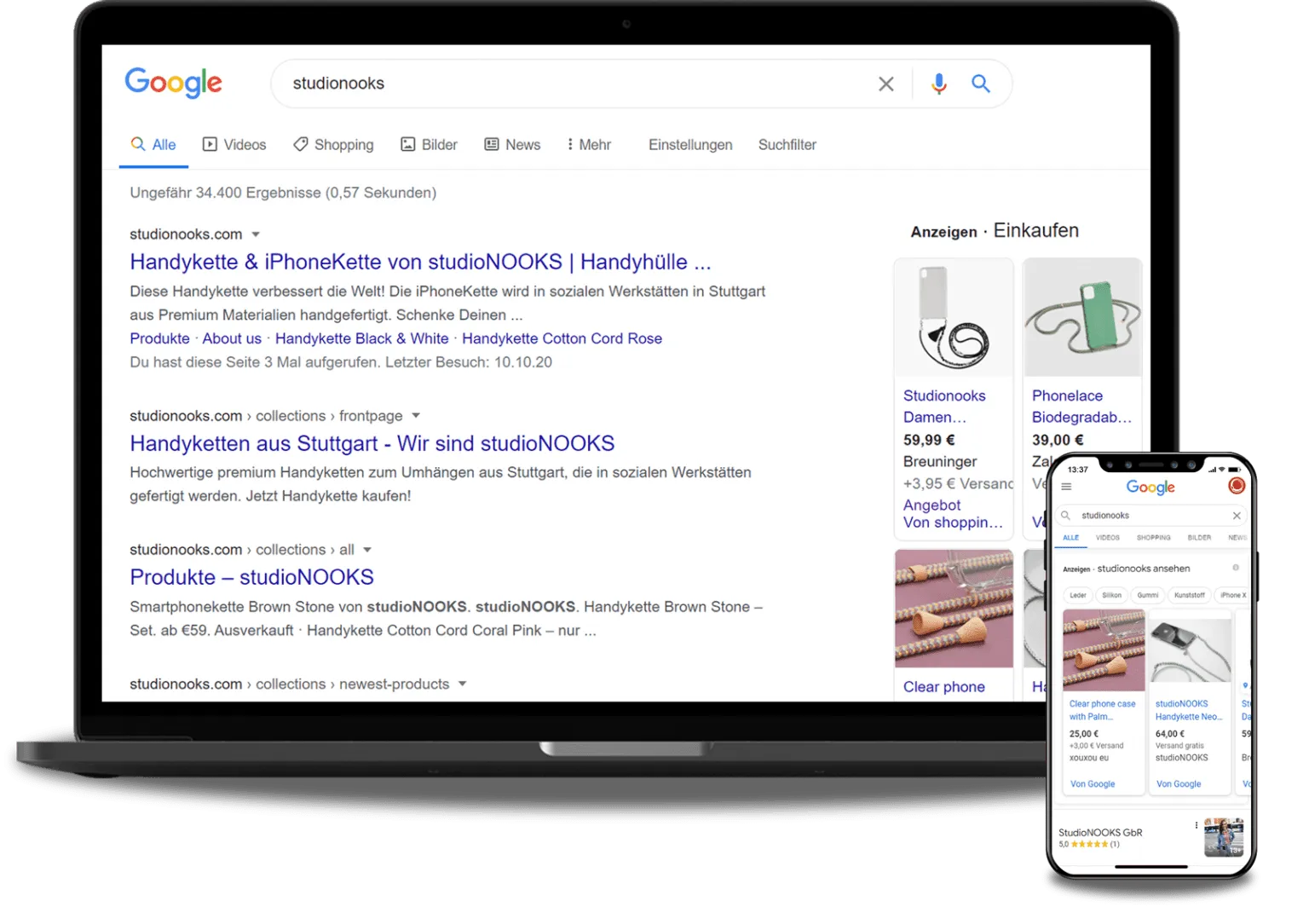Screen dimensions: 1309x924
Task: Open the Suchfilter options
Action: click(x=787, y=145)
